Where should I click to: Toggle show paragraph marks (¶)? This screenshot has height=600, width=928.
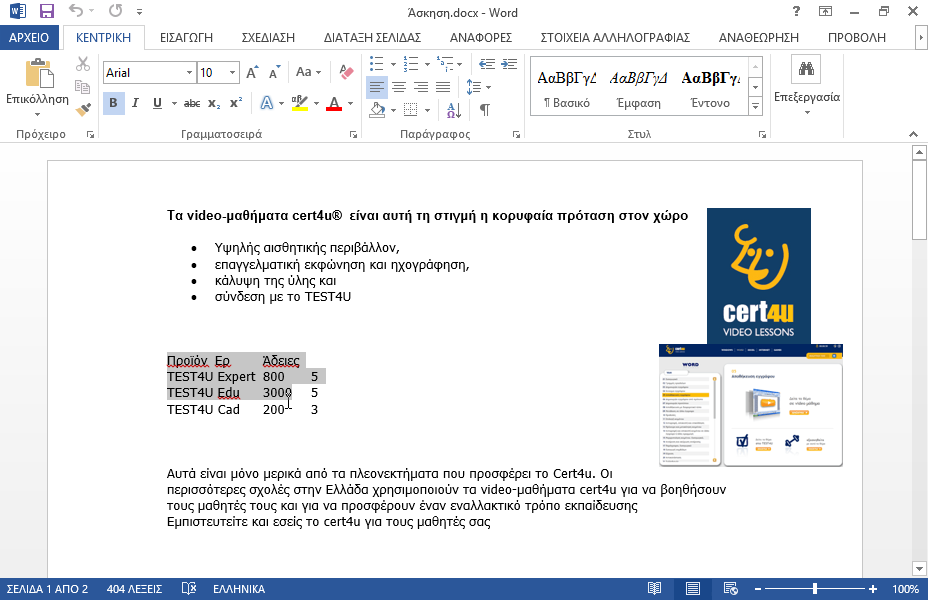coord(484,109)
